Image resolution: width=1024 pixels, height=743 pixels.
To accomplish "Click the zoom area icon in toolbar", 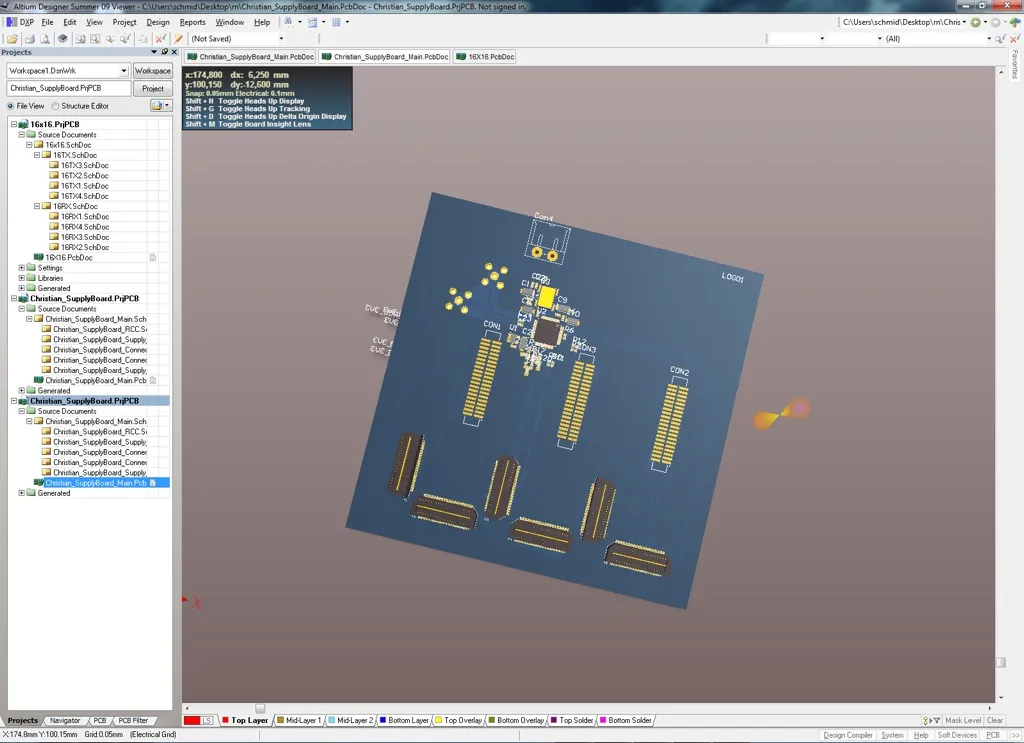I will pos(95,39).
